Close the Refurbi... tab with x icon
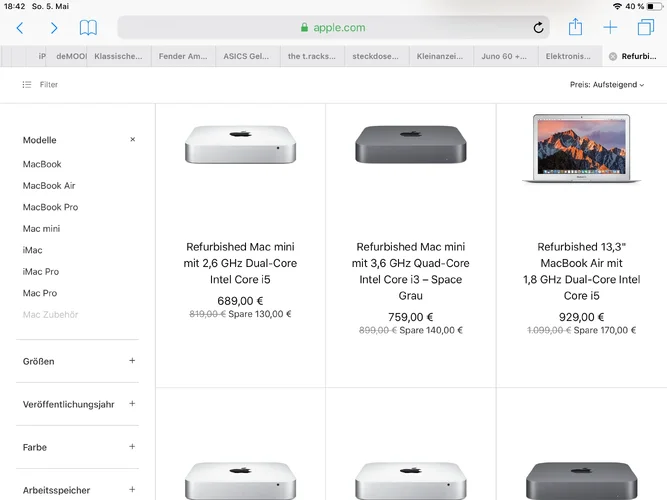 [613, 56]
